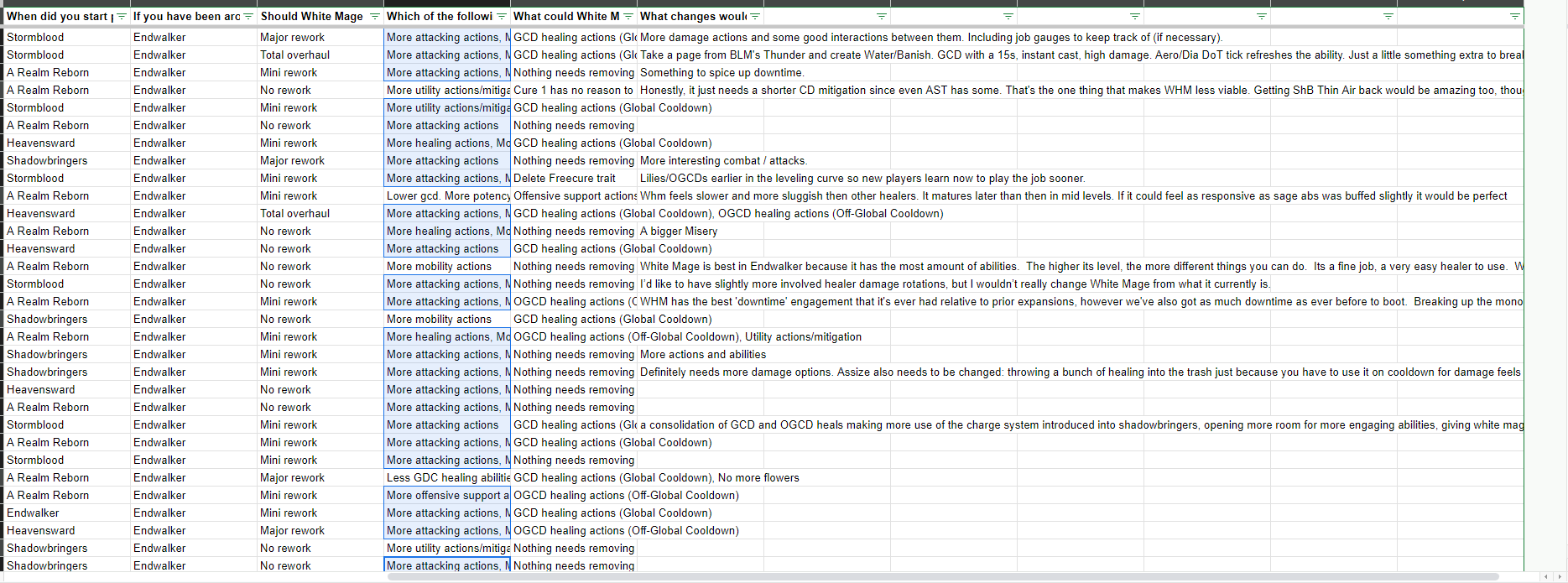Viewport: 1568px width, 583px height.
Task: Select 'Endwalker' in the 'When did you start' column
Action: (x=67, y=513)
